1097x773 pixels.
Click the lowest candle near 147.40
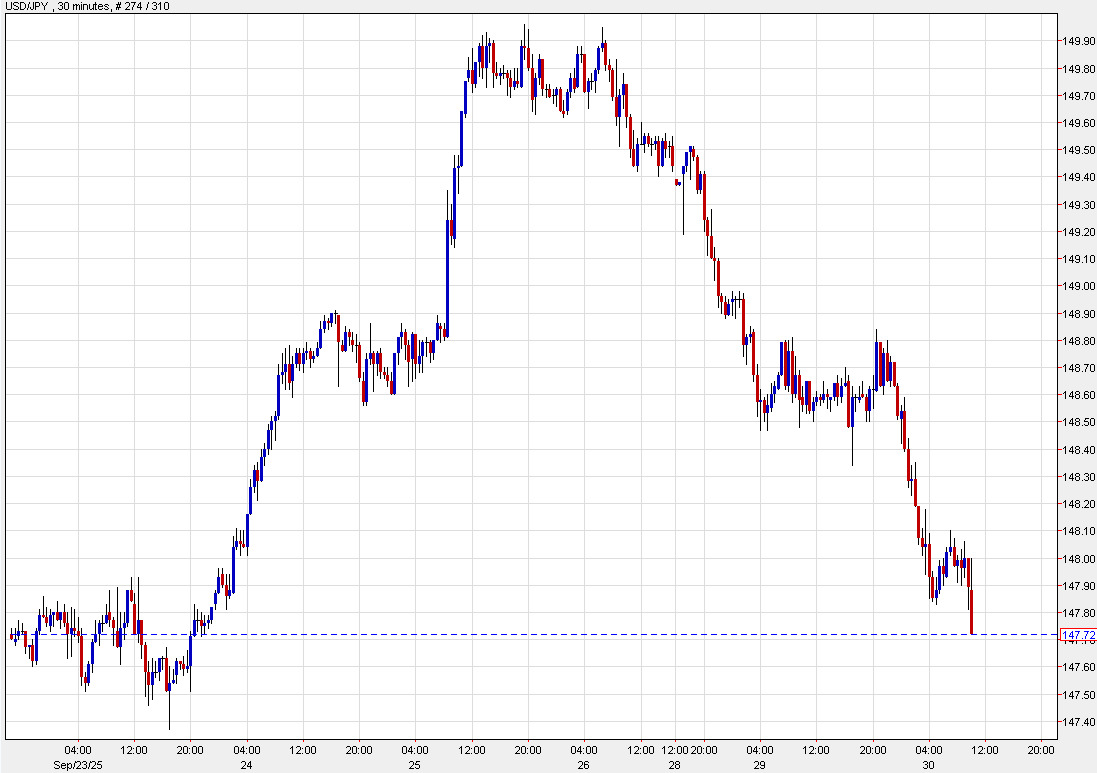pyautogui.click(x=168, y=700)
